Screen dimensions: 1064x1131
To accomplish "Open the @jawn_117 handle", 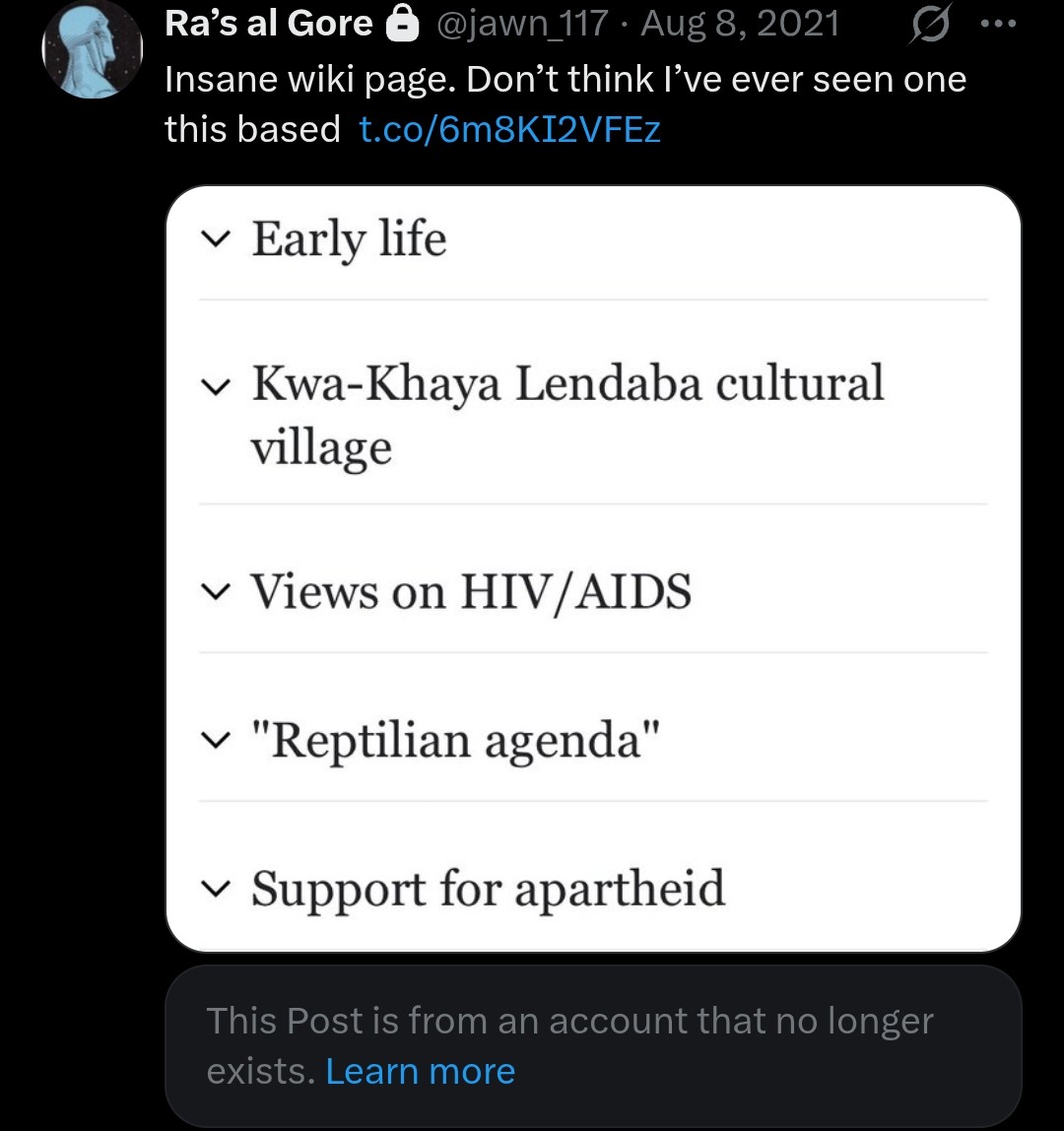I will point(522,23).
